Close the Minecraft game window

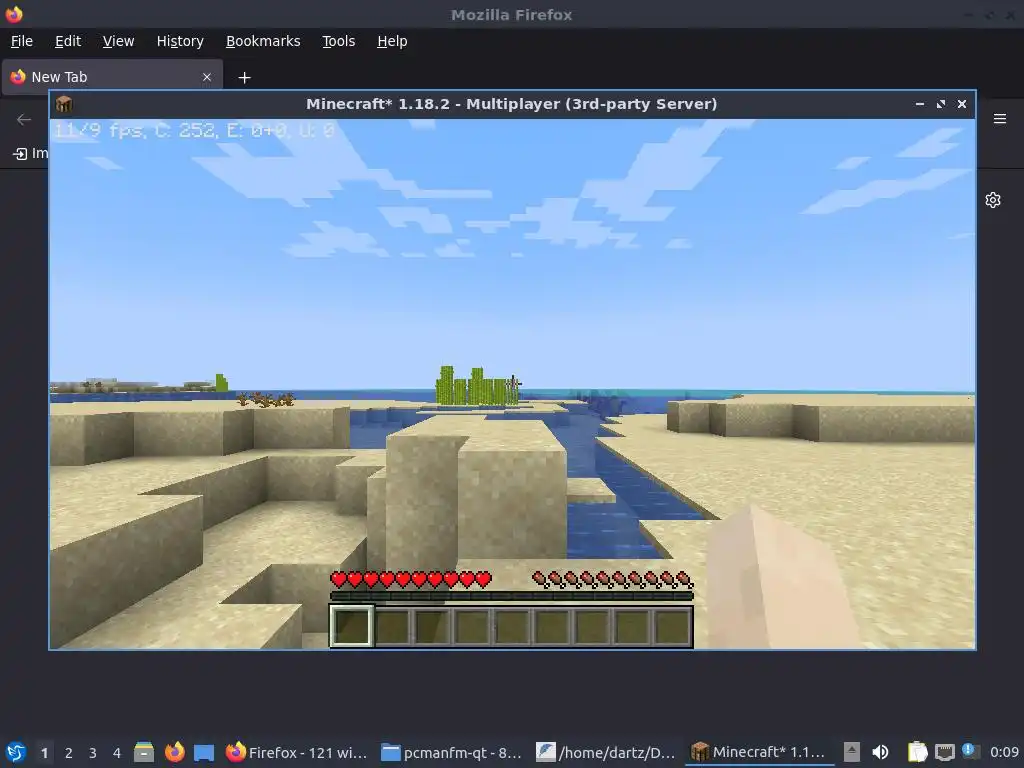pos(961,104)
